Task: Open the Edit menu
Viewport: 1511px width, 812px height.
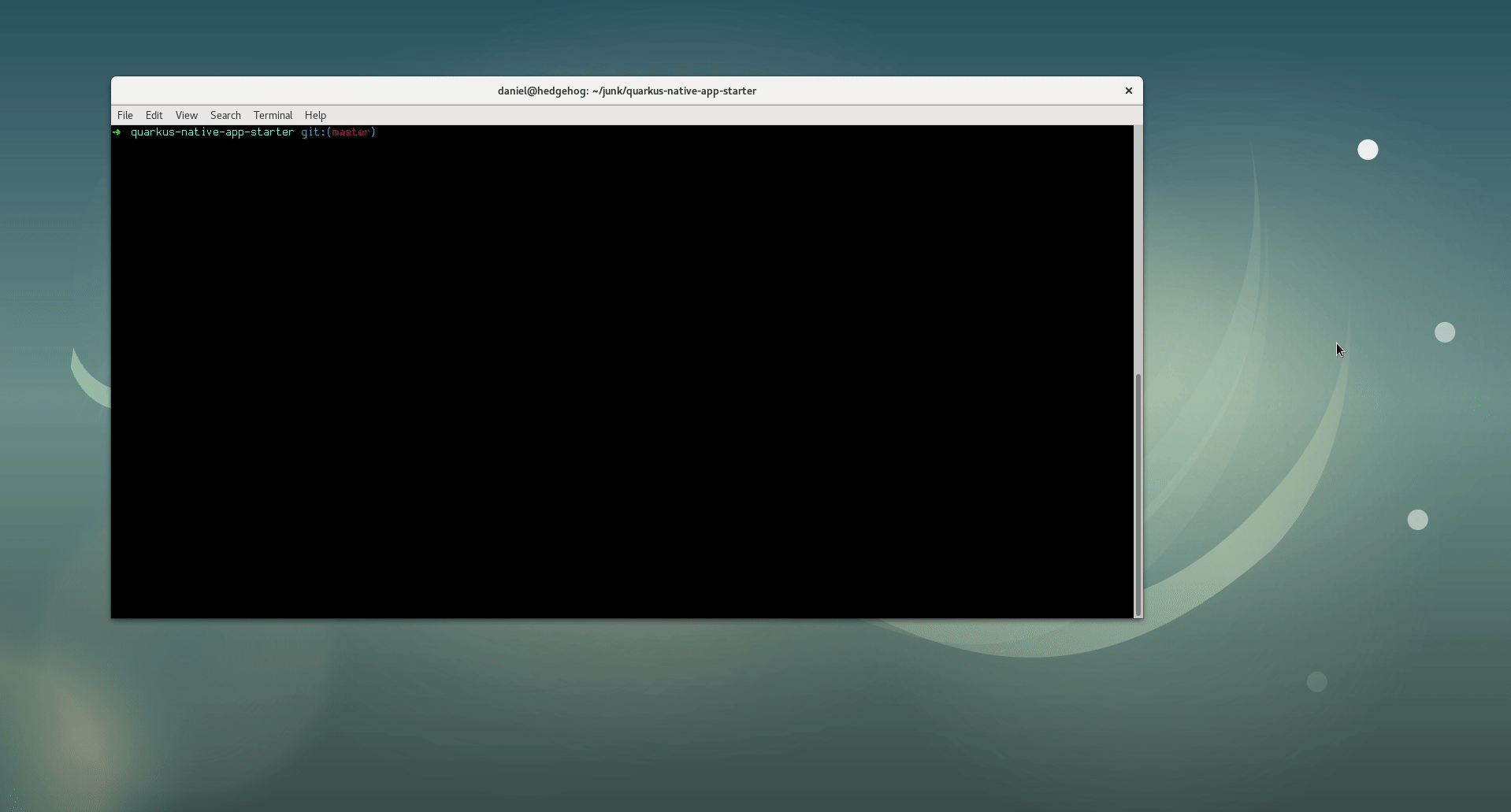Action: [x=154, y=115]
